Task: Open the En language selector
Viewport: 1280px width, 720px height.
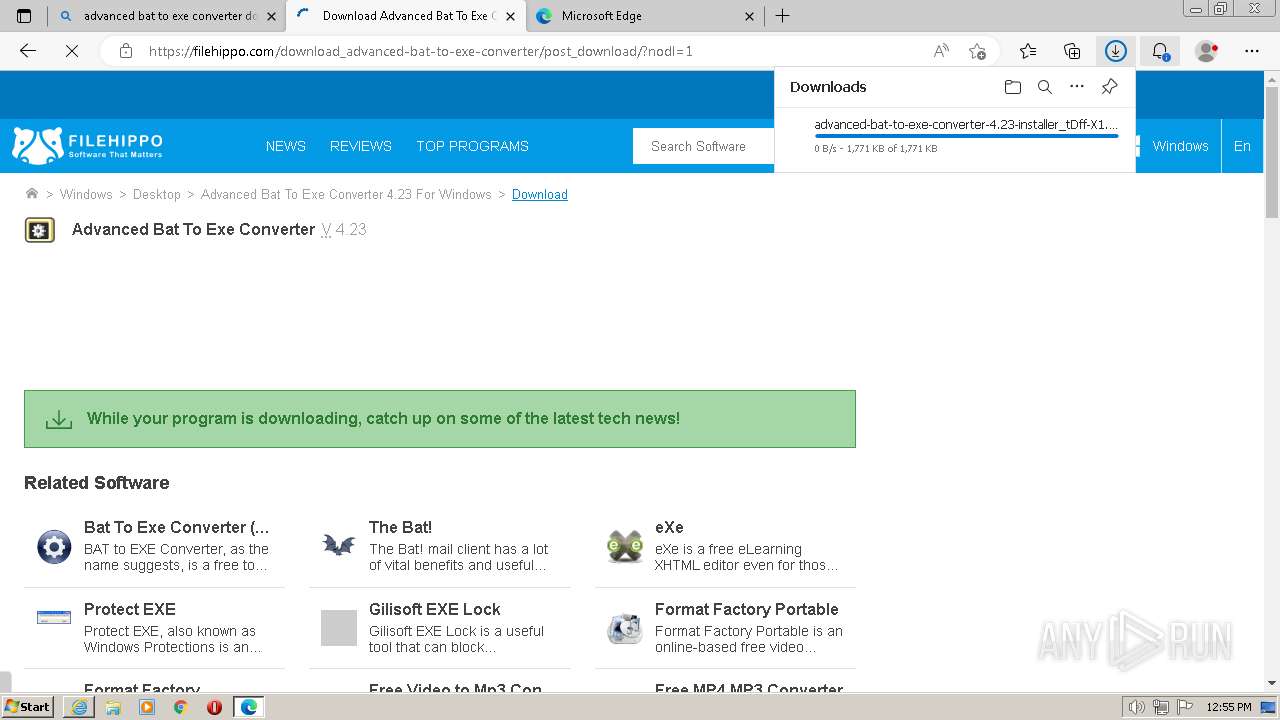Action: [1242, 146]
